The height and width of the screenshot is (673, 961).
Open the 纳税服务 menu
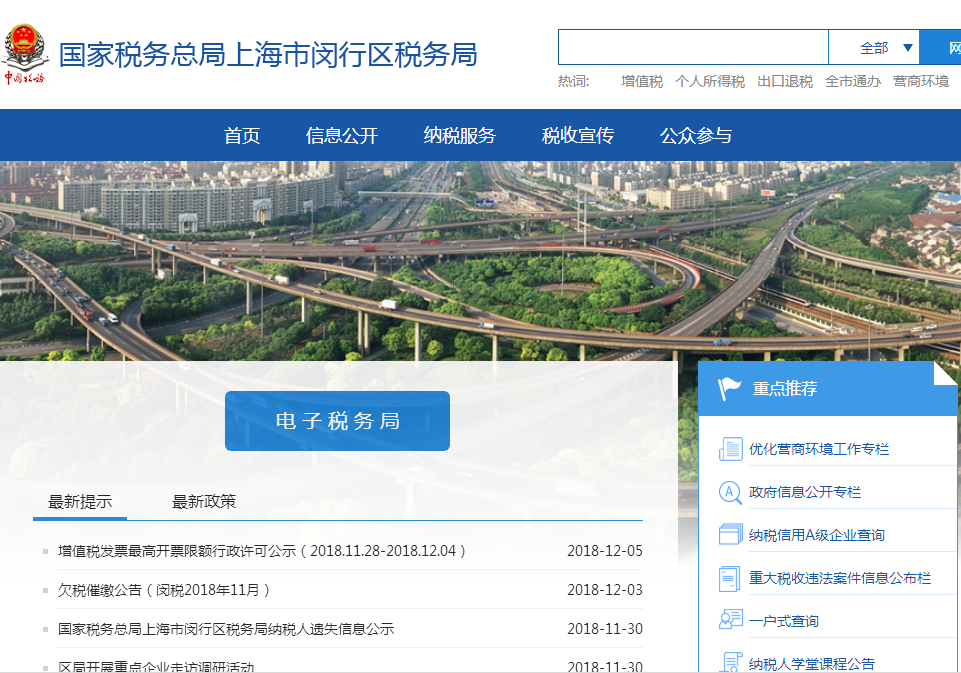click(x=459, y=135)
